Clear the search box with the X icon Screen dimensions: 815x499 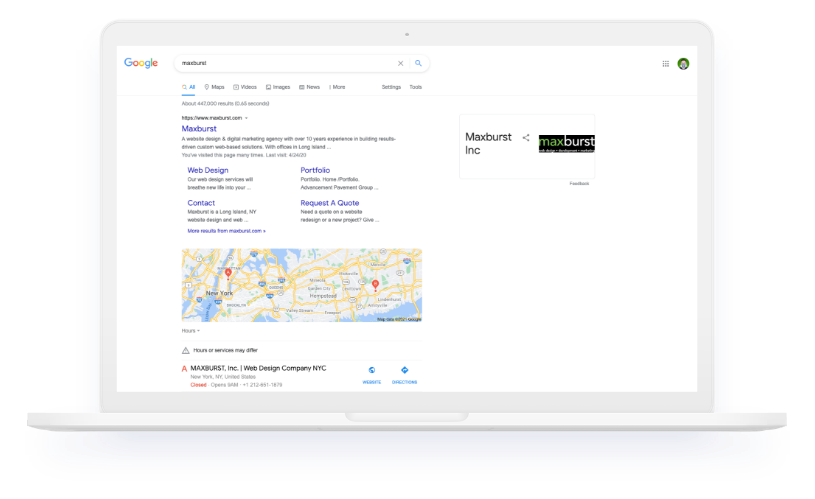click(x=400, y=63)
